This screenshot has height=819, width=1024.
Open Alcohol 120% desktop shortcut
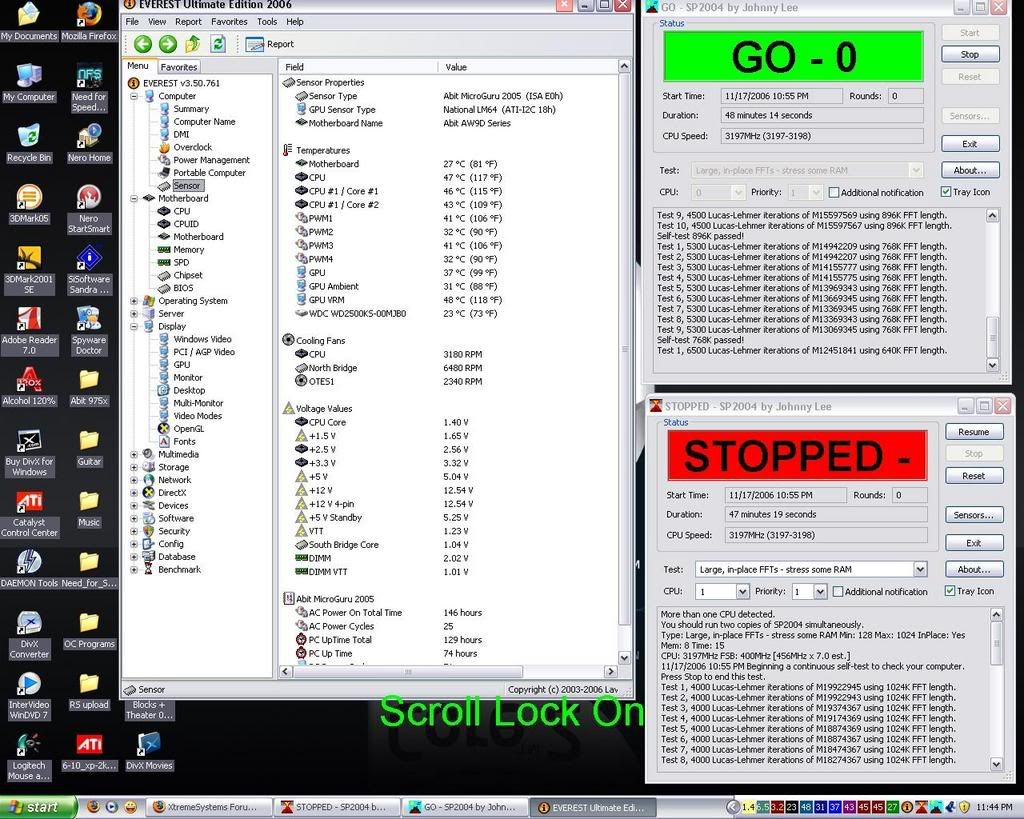(x=29, y=386)
